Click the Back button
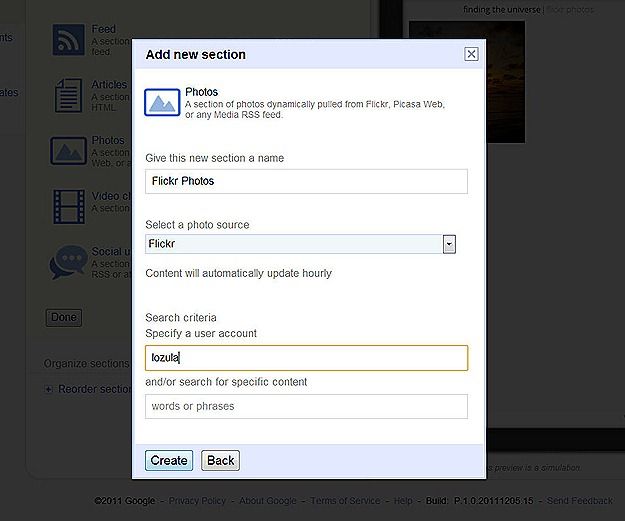 [x=220, y=461]
